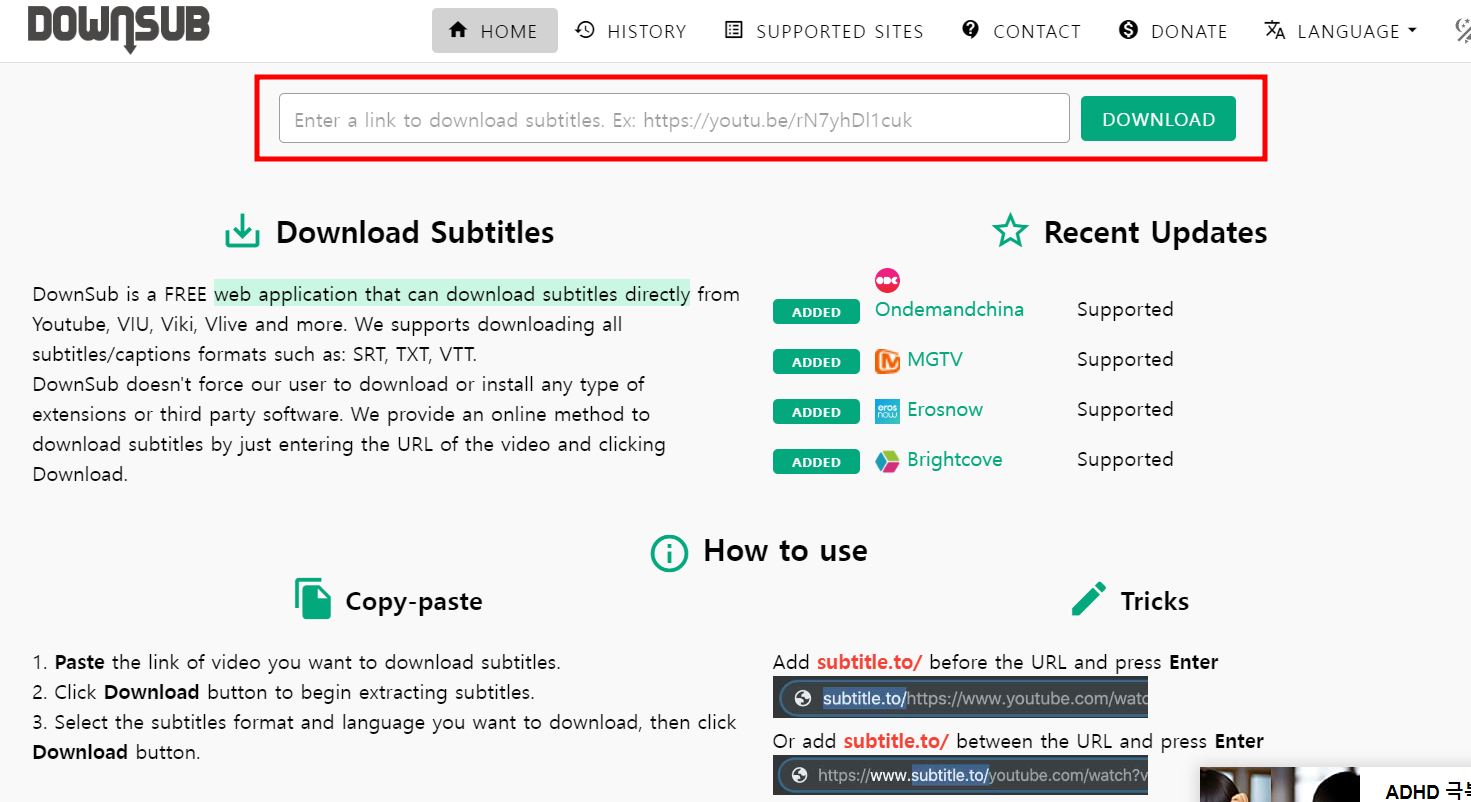Click the Download Subtitles arrow icon
The image size is (1471, 802).
pos(242,231)
